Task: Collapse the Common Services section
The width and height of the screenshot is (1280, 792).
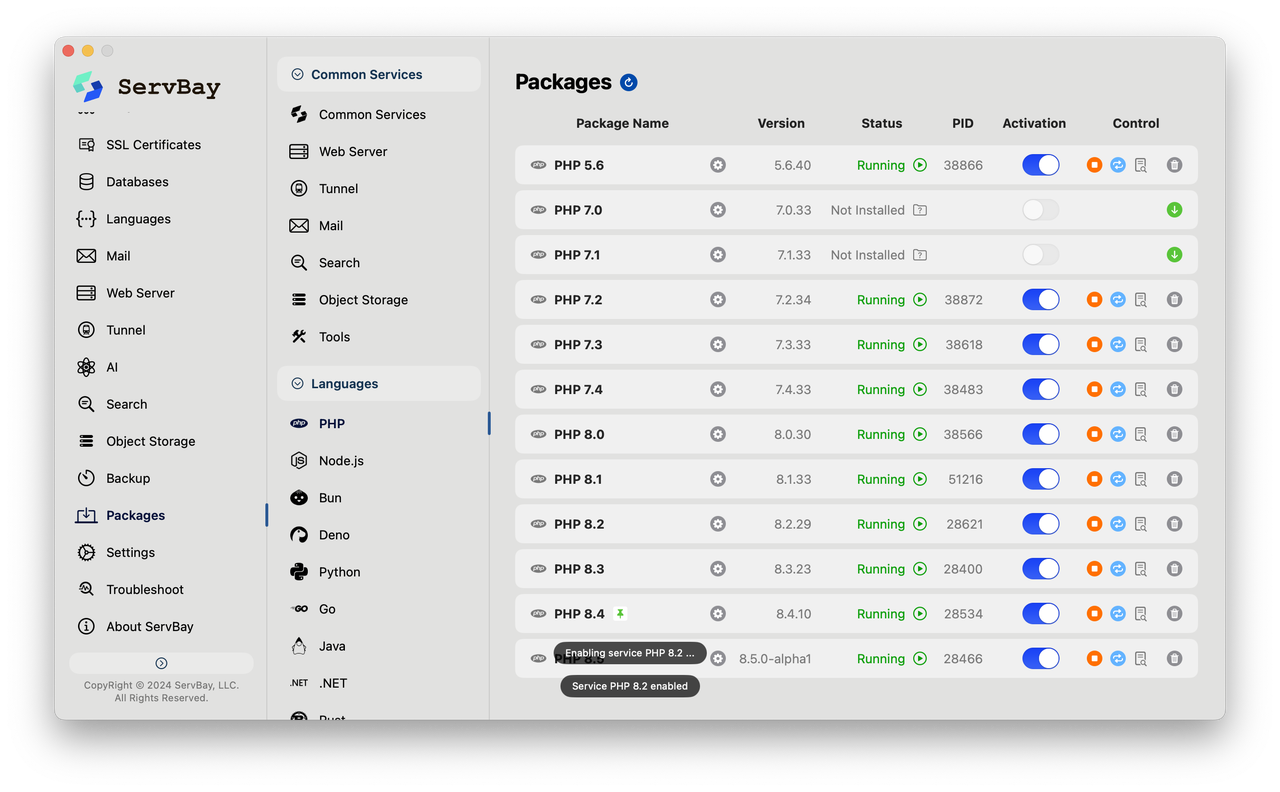Action: 297,74
